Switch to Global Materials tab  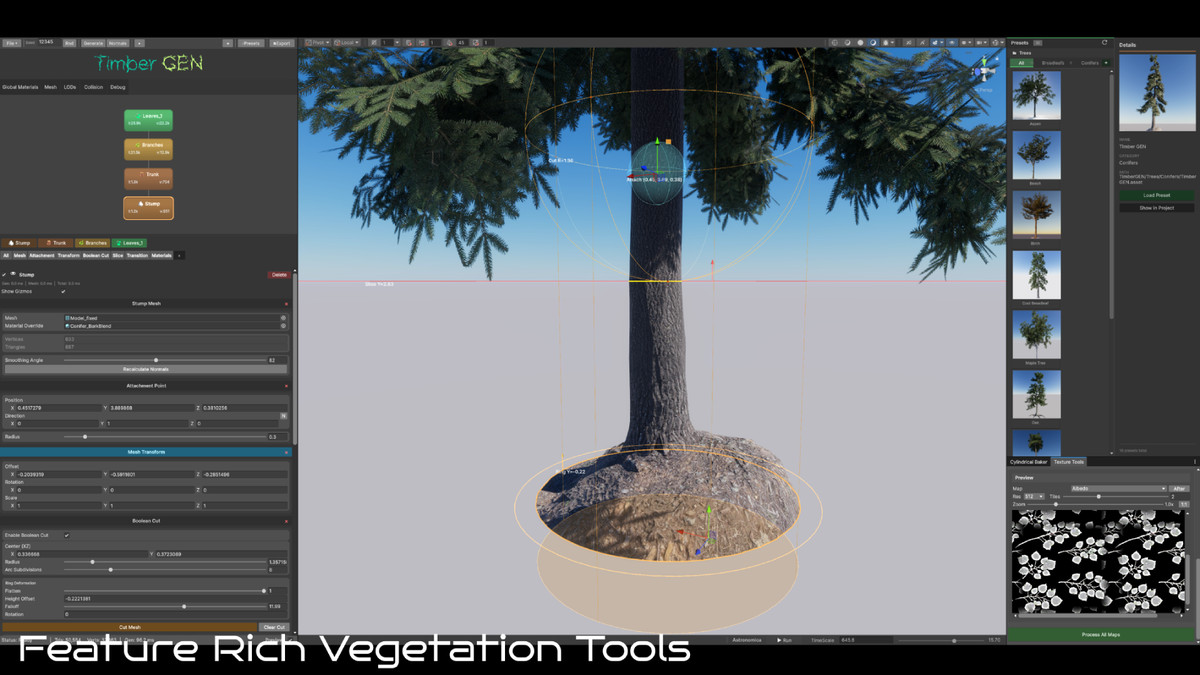click(x=20, y=87)
